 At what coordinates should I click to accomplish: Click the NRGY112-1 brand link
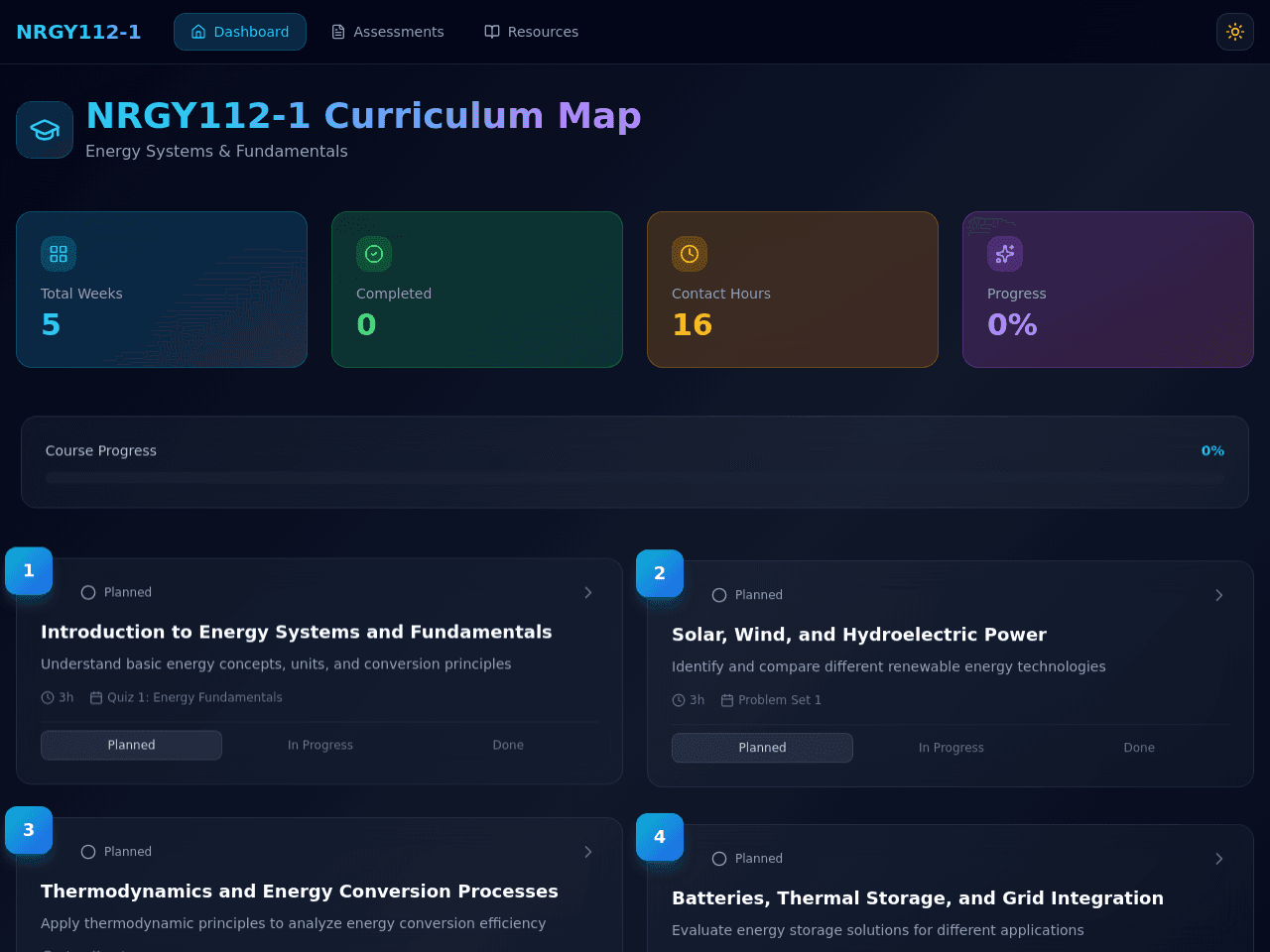coord(78,32)
